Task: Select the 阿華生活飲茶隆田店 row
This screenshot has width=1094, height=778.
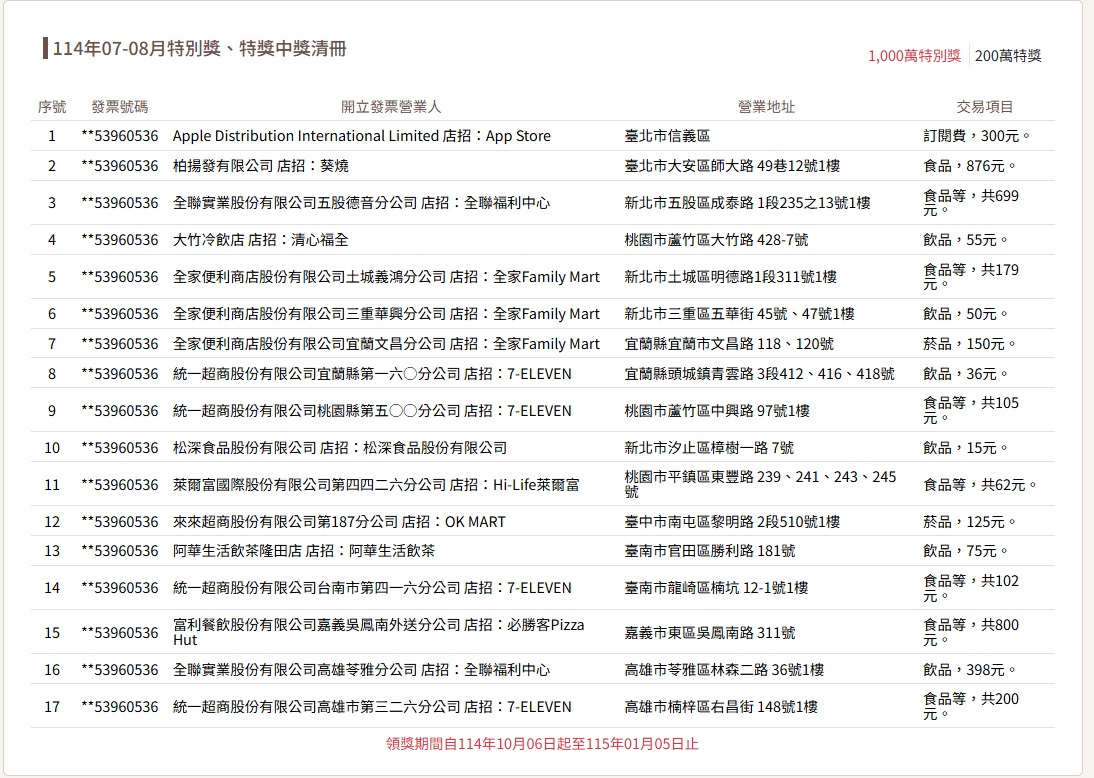Action: click(303, 551)
